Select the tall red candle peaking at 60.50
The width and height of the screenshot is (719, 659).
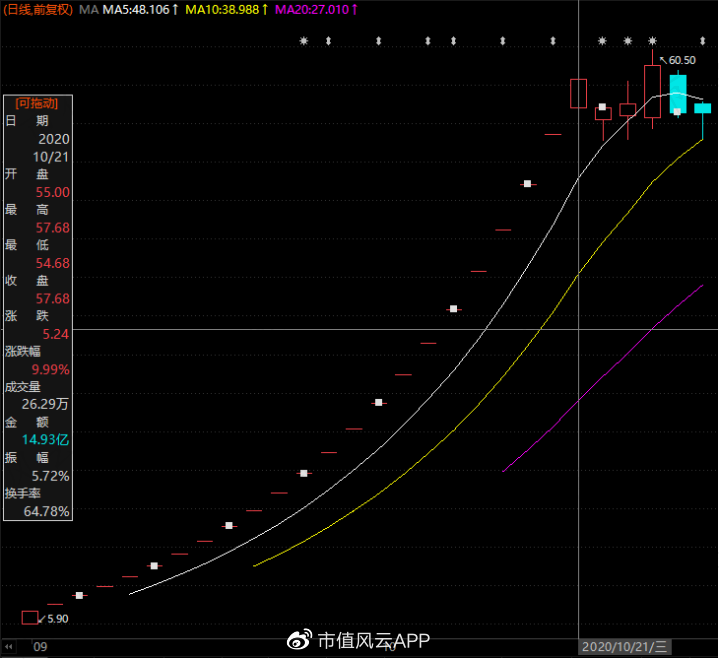pyautogui.click(x=653, y=91)
